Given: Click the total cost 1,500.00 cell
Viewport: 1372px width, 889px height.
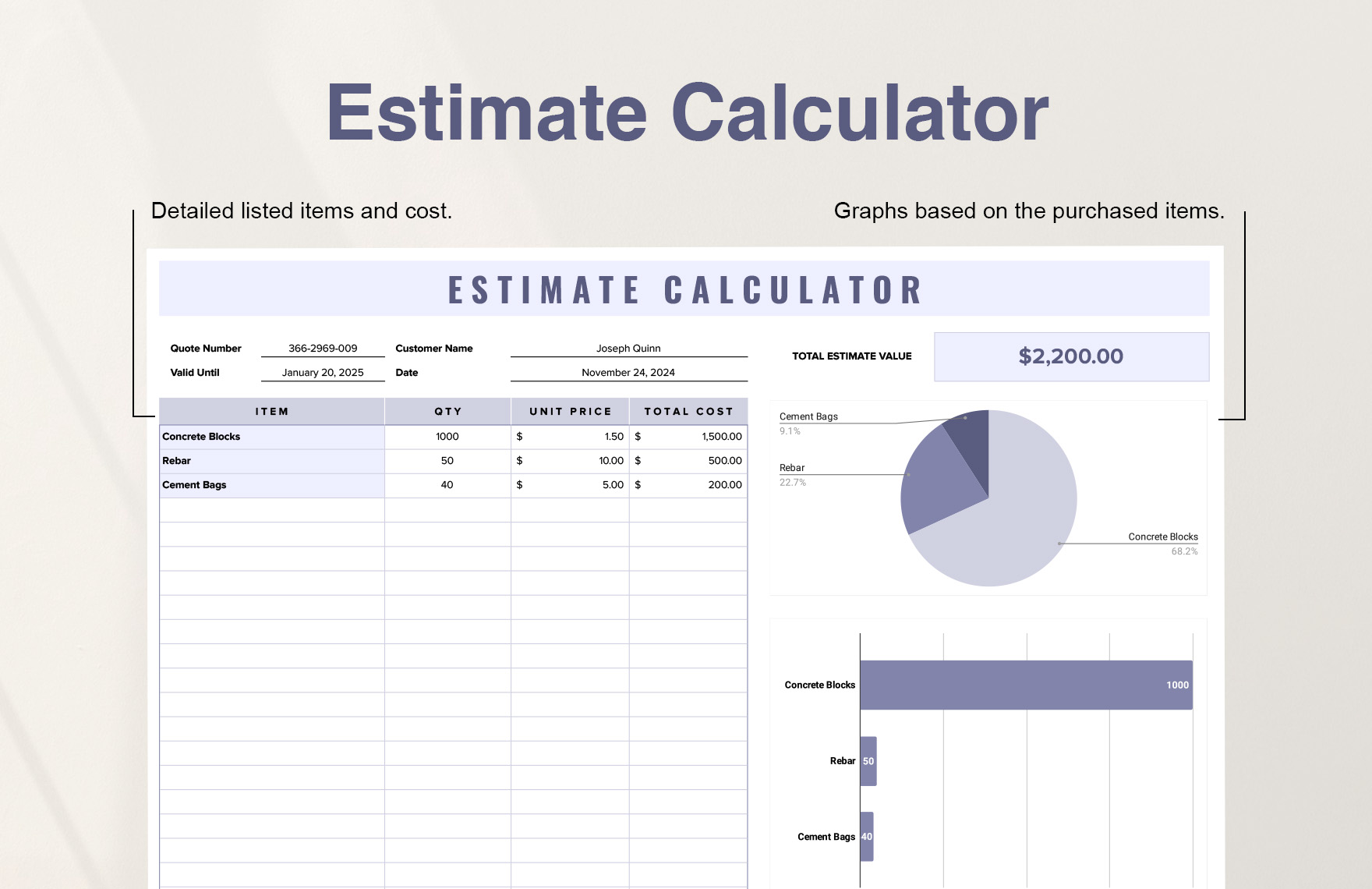Looking at the screenshot, I should click(688, 437).
